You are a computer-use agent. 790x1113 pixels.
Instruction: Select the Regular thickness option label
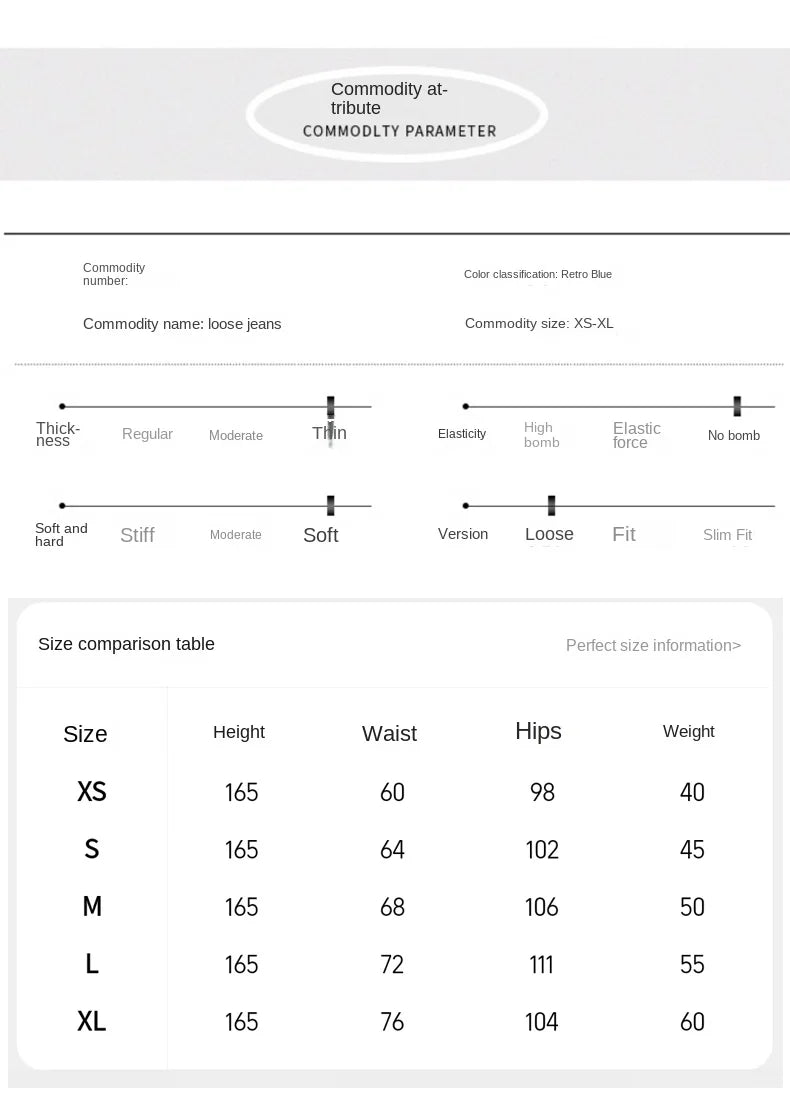[147, 434]
